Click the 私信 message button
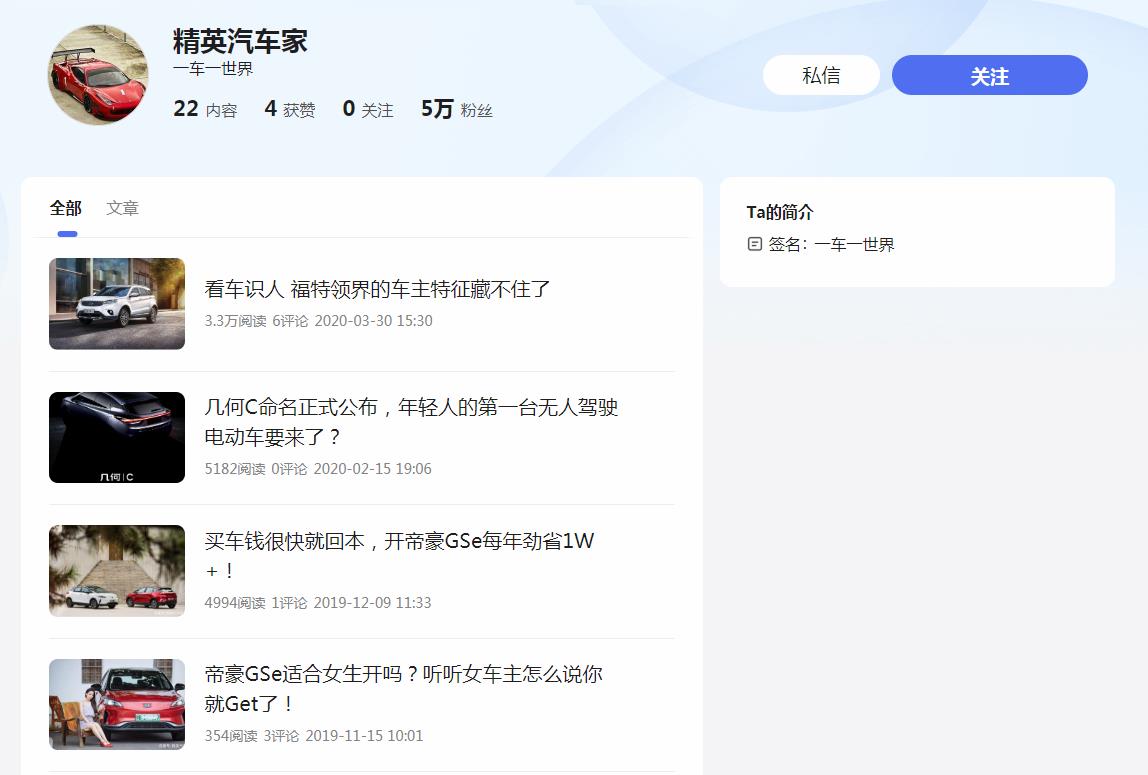Viewport: 1148px width, 775px height. [821, 75]
